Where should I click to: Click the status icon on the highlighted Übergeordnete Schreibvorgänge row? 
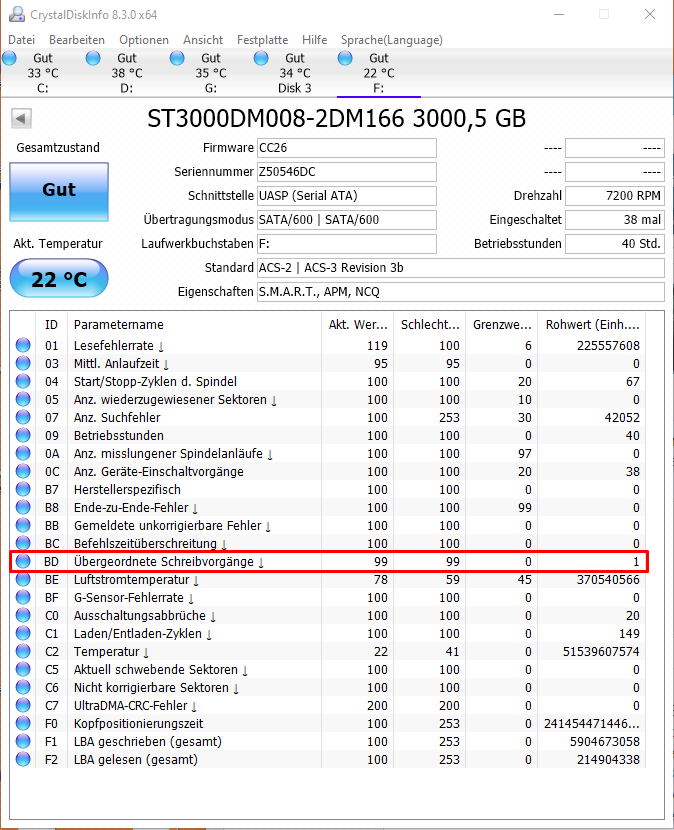pyautogui.click(x=22, y=562)
